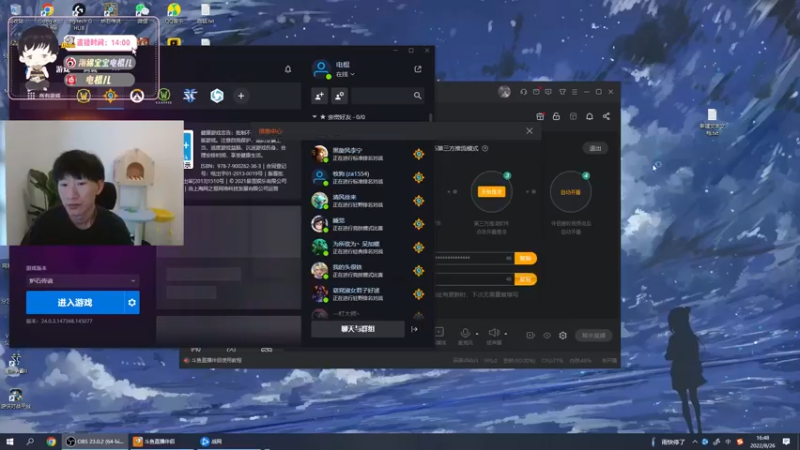
Task: Show hidden system tray icons chevron
Action: (x=694, y=442)
